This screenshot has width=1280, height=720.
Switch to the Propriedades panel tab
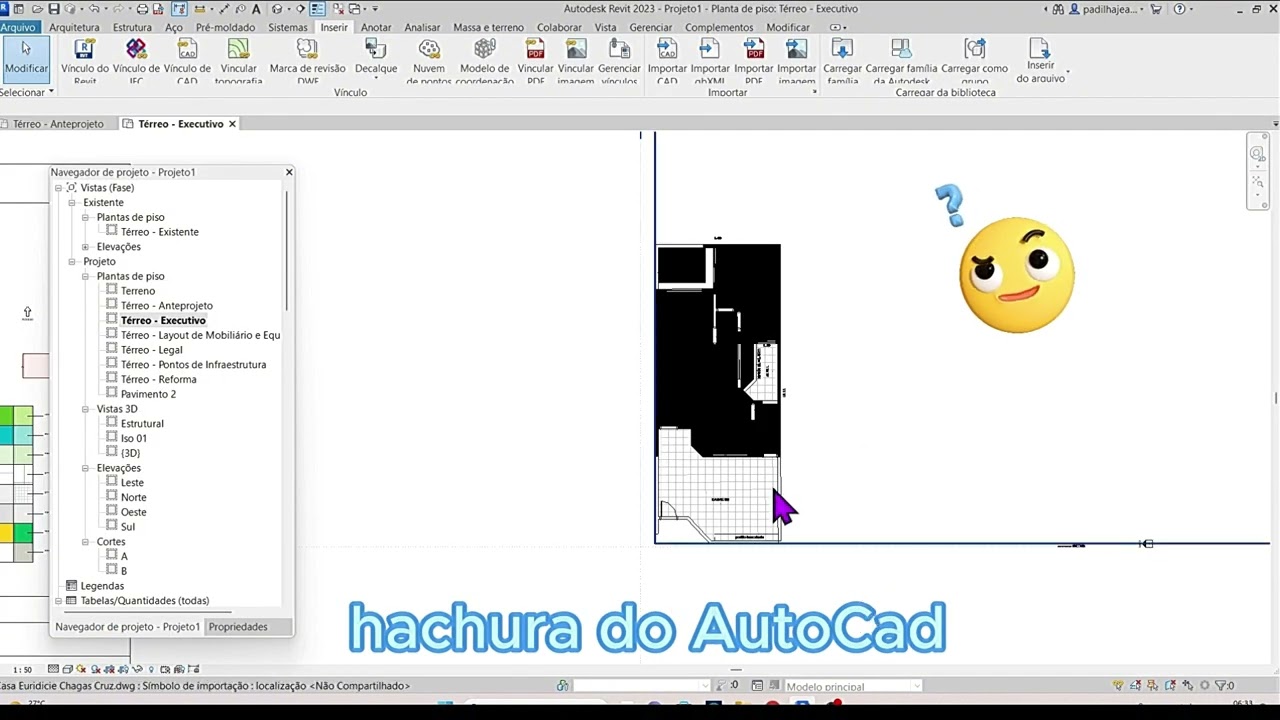click(238, 627)
